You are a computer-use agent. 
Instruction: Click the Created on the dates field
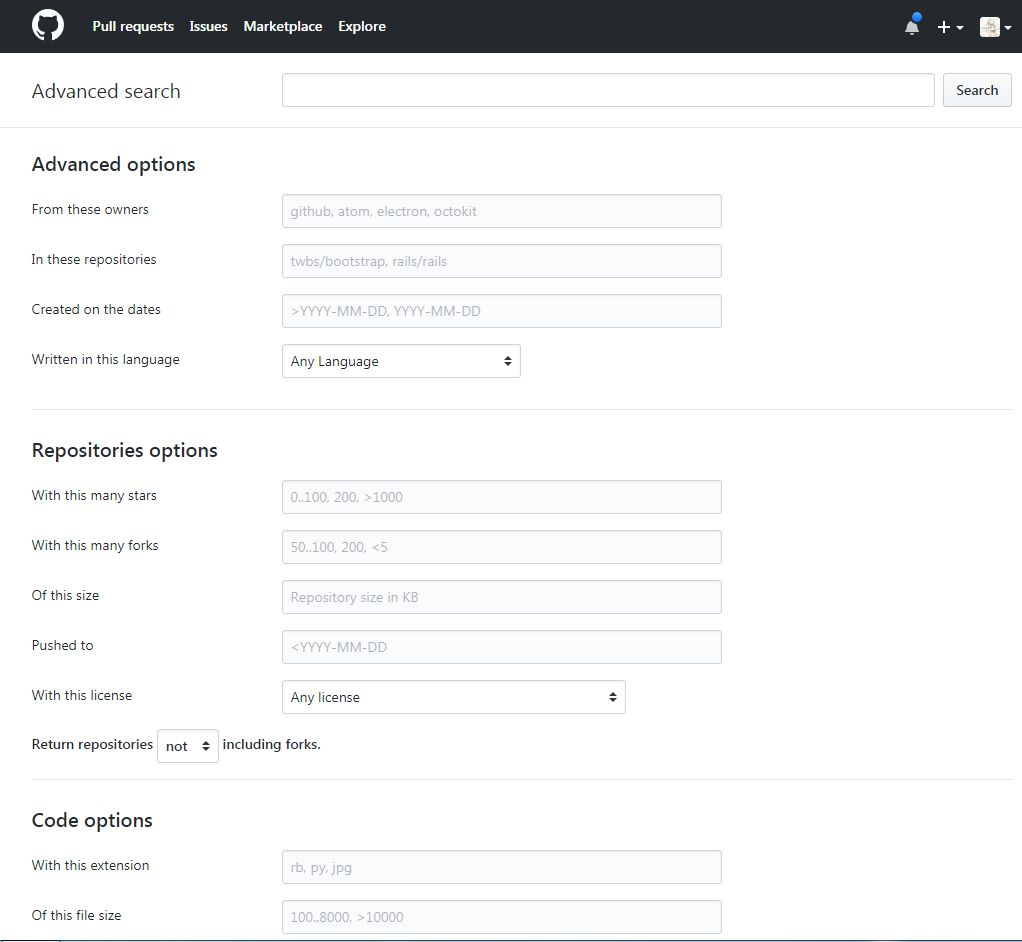tap(502, 311)
